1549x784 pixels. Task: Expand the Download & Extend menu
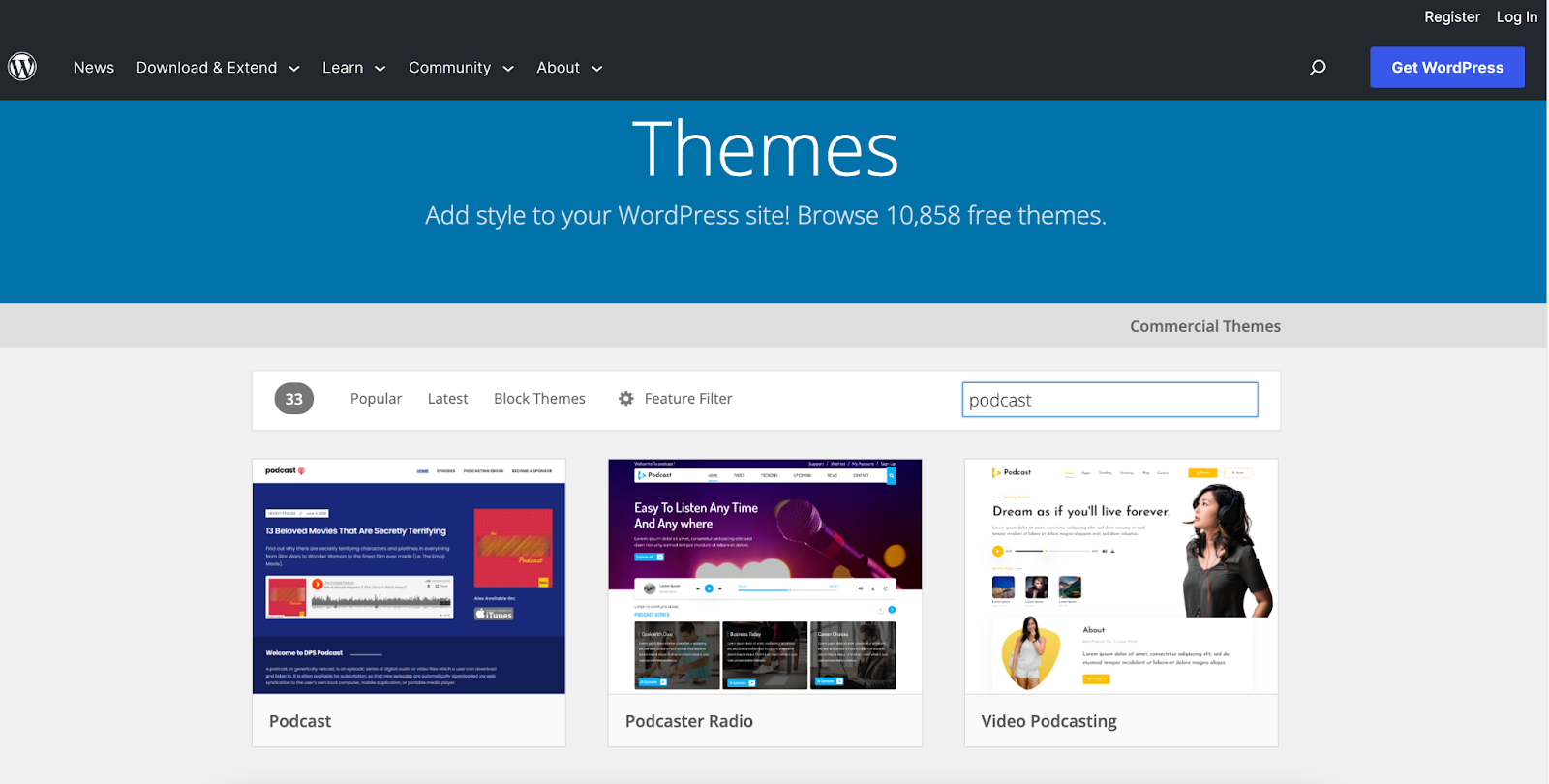pyautogui.click(x=218, y=68)
